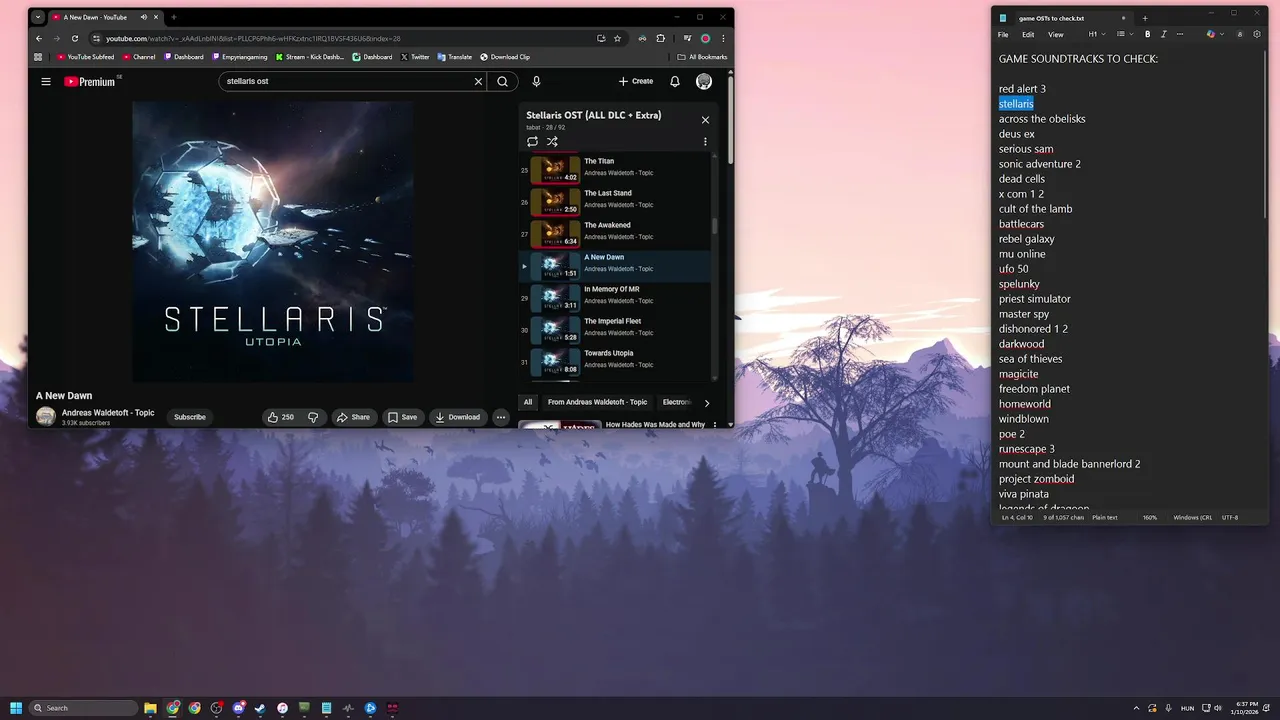
Task: Save the video to a playlist
Action: pyautogui.click(x=402, y=417)
